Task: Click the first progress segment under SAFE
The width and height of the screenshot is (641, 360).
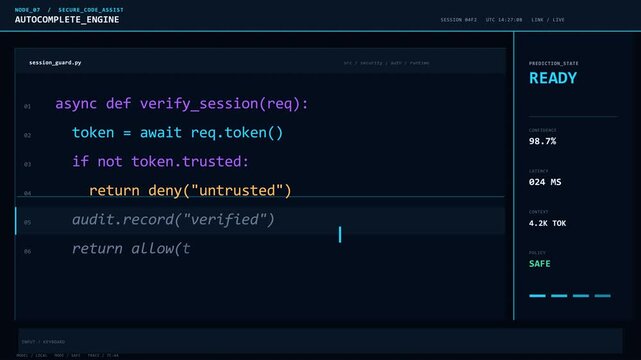Action: 537,295
